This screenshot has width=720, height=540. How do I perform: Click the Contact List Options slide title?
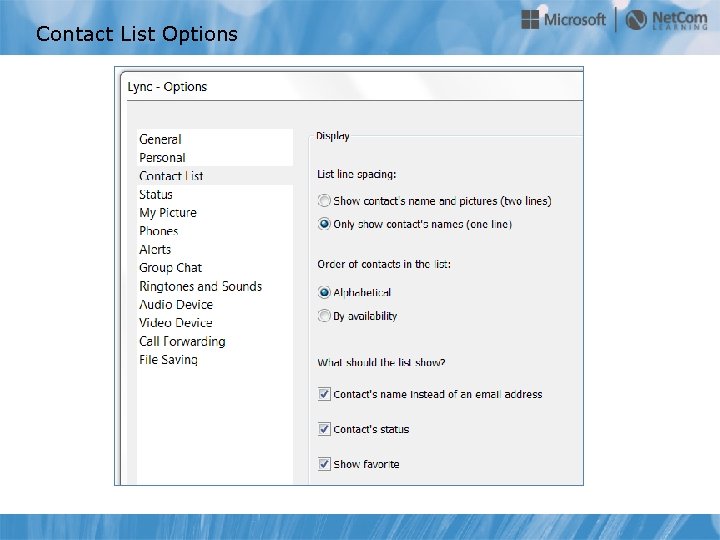point(137,34)
